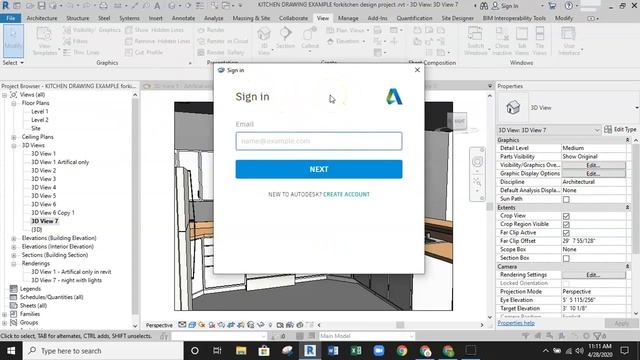Viewport: 640px width, 360px height.
Task: Open the Main Model design option dropdown
Action: tap(367, 336)
